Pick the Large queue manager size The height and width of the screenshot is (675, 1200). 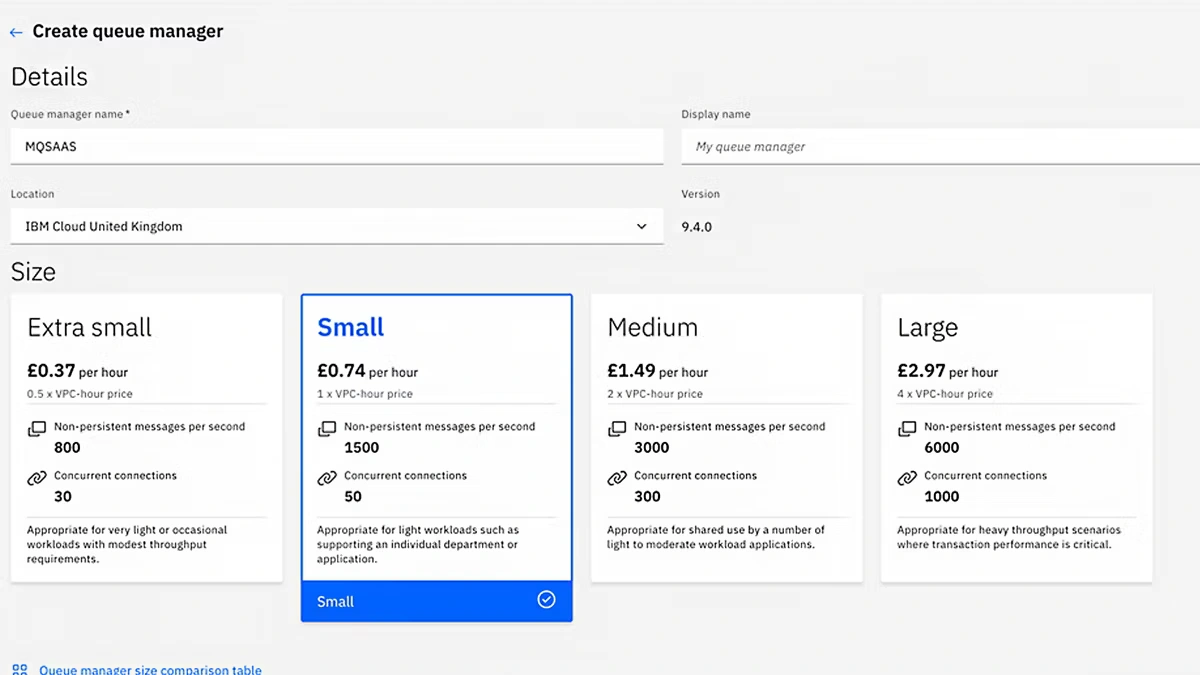(1016, 437)
